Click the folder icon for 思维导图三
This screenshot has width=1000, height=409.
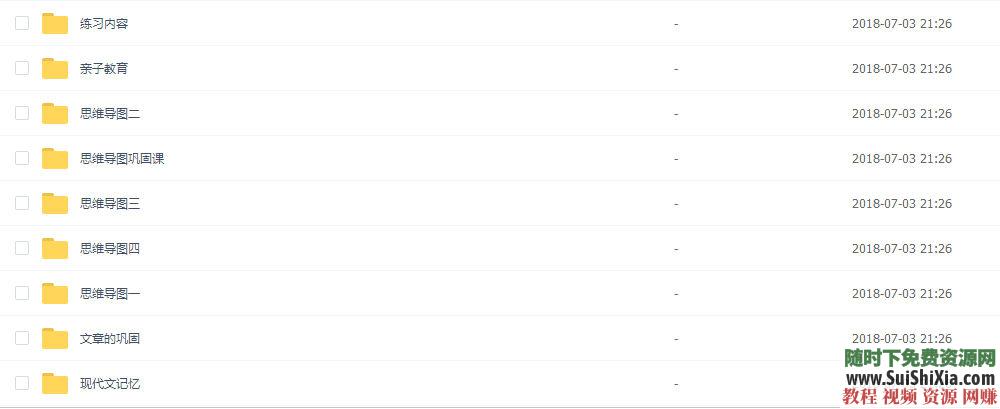pos(55,204)
